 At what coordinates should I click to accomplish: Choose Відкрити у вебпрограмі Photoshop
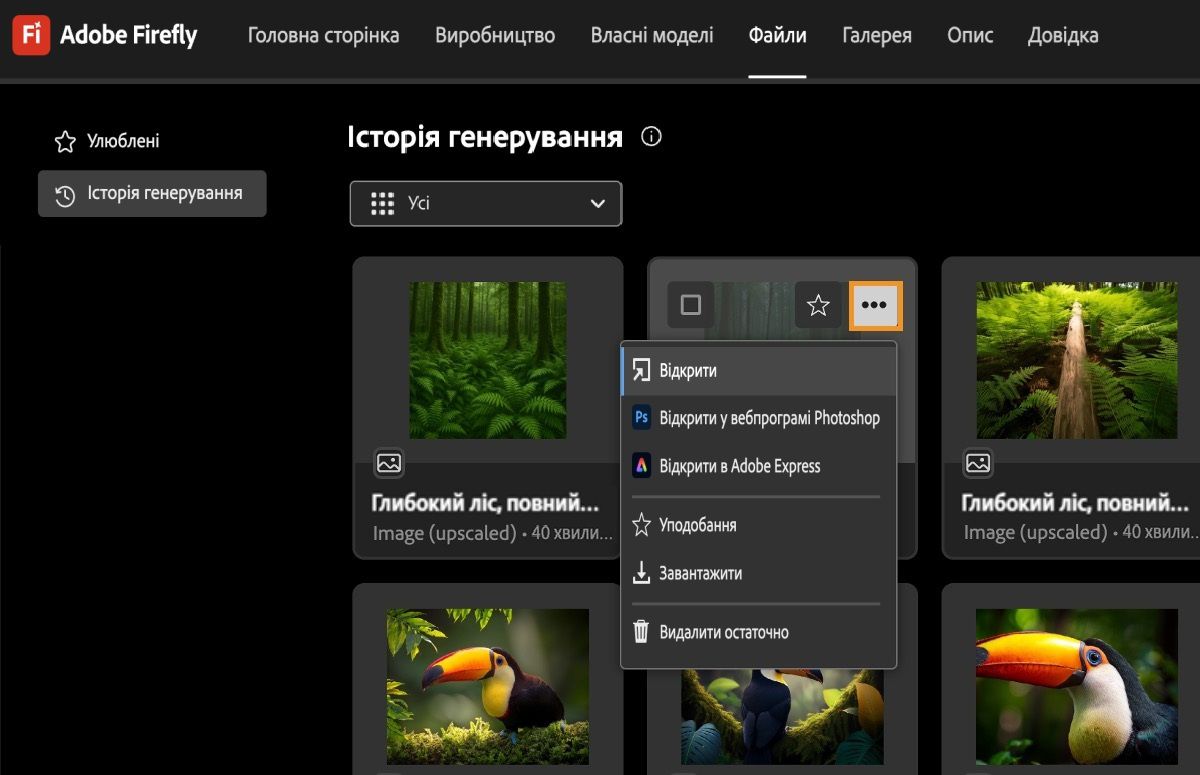(x=759, y=418)
